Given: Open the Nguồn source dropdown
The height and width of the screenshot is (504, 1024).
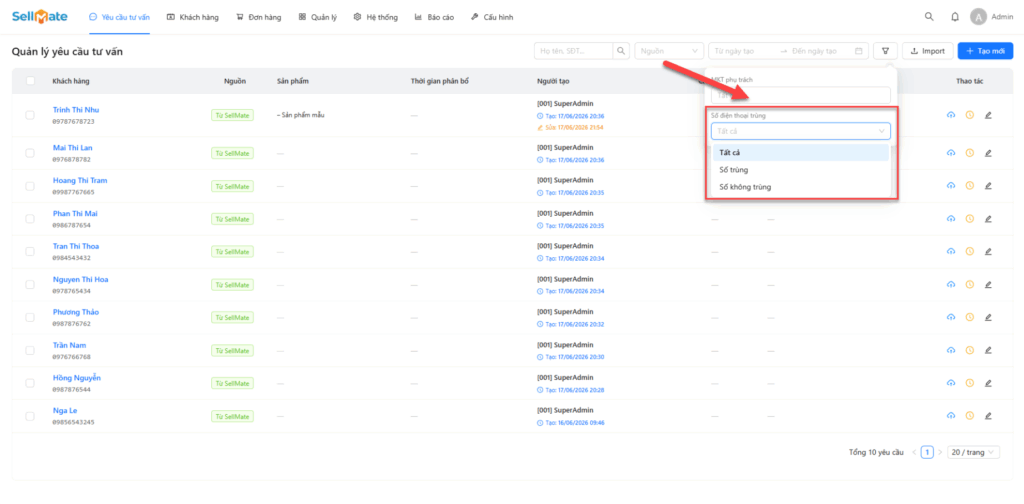Looking at the screenshot, I should click(669, 51).
